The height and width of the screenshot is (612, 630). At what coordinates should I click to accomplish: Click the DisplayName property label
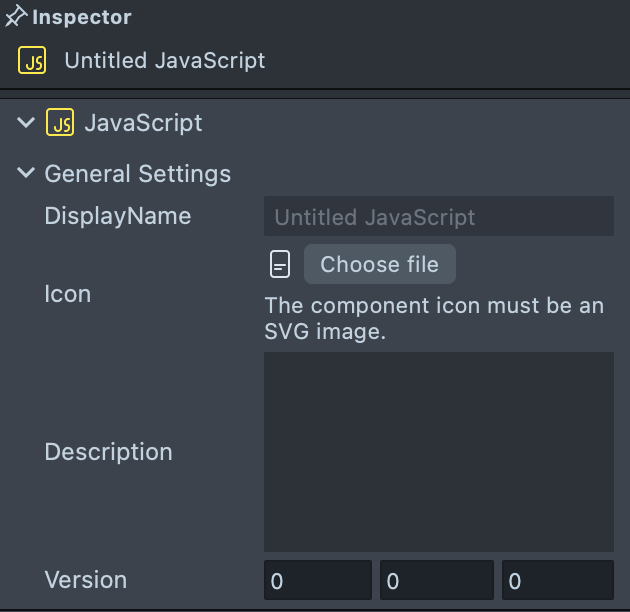118,216
